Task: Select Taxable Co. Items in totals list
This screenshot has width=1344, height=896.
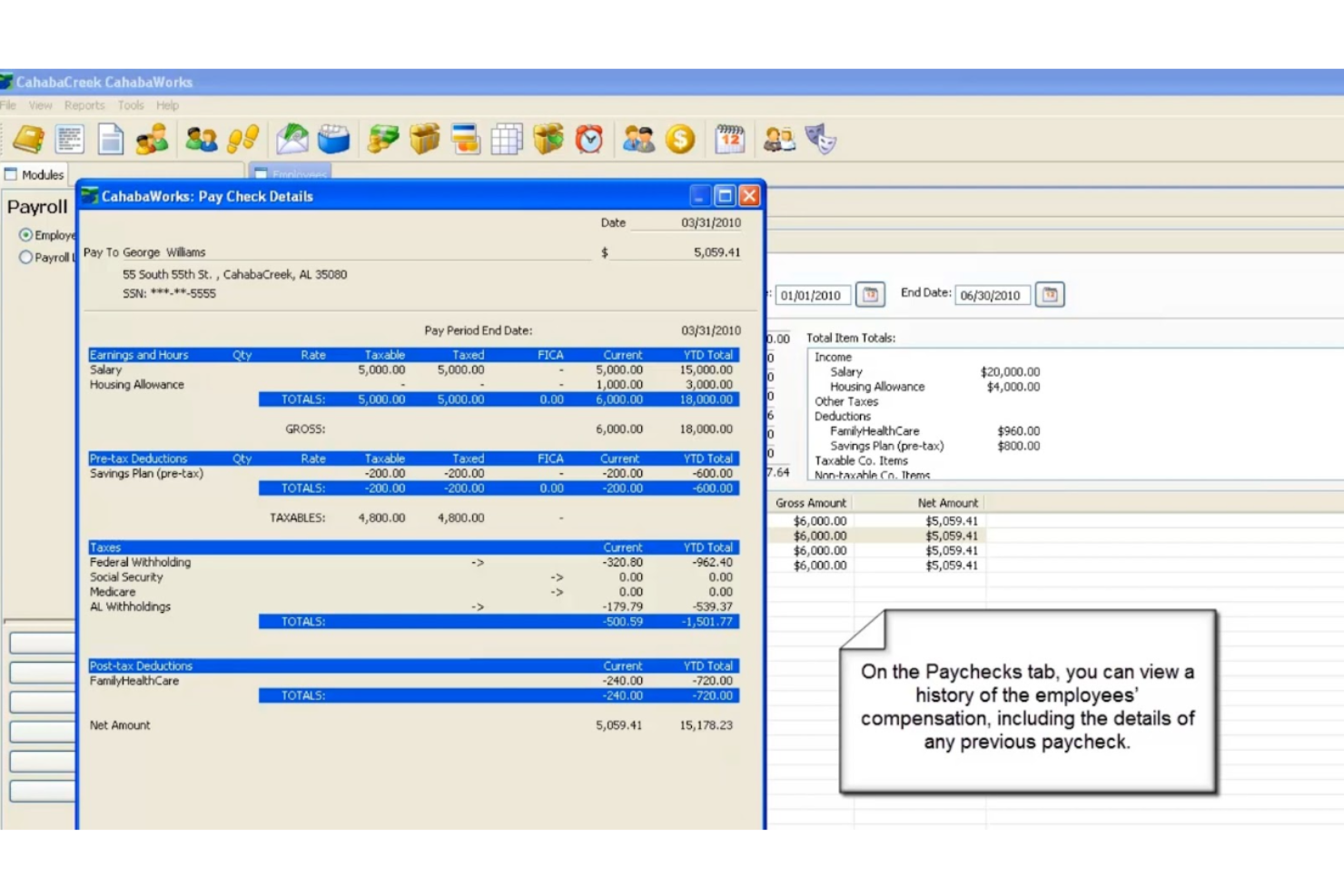Action: click(x=861, y=460)
